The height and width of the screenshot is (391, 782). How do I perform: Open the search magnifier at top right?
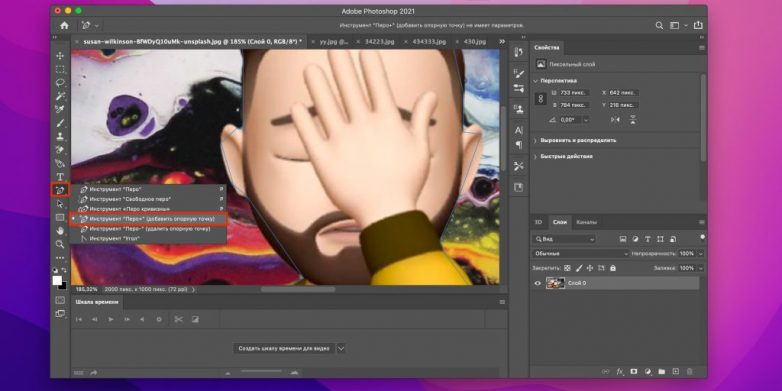(x=659, y=25)
